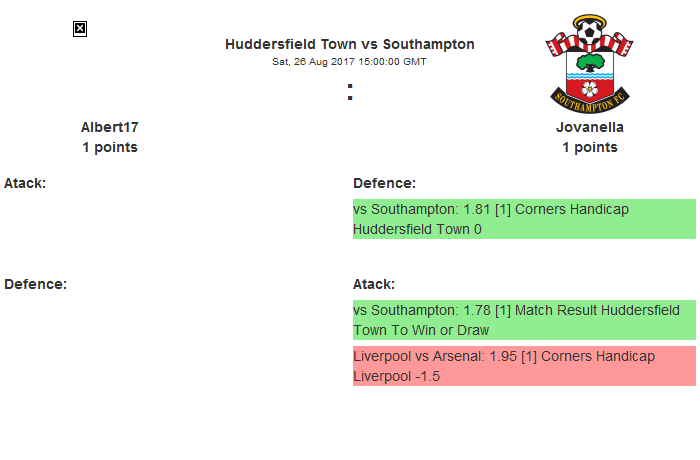Click the green tree in Southampton crest
This screenshot has height=460, width=700.
click(x=589, y=60)
